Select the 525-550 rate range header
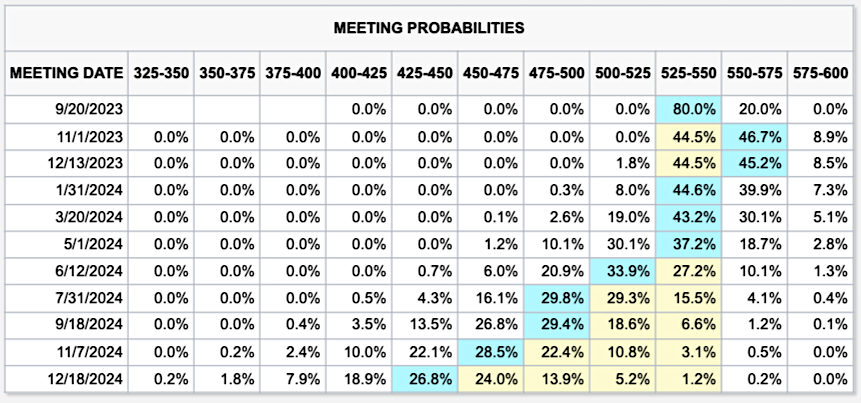Screen dimensions: 861x403 coord(688,73)
